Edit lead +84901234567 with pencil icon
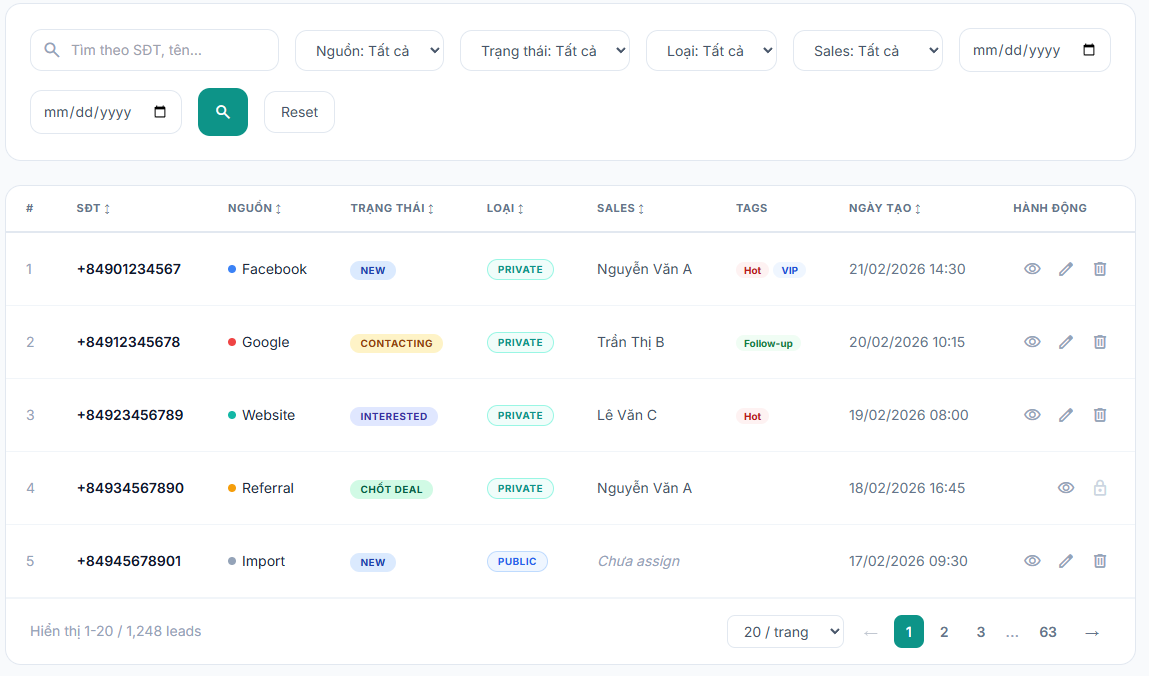 (x=1066, y=269)
